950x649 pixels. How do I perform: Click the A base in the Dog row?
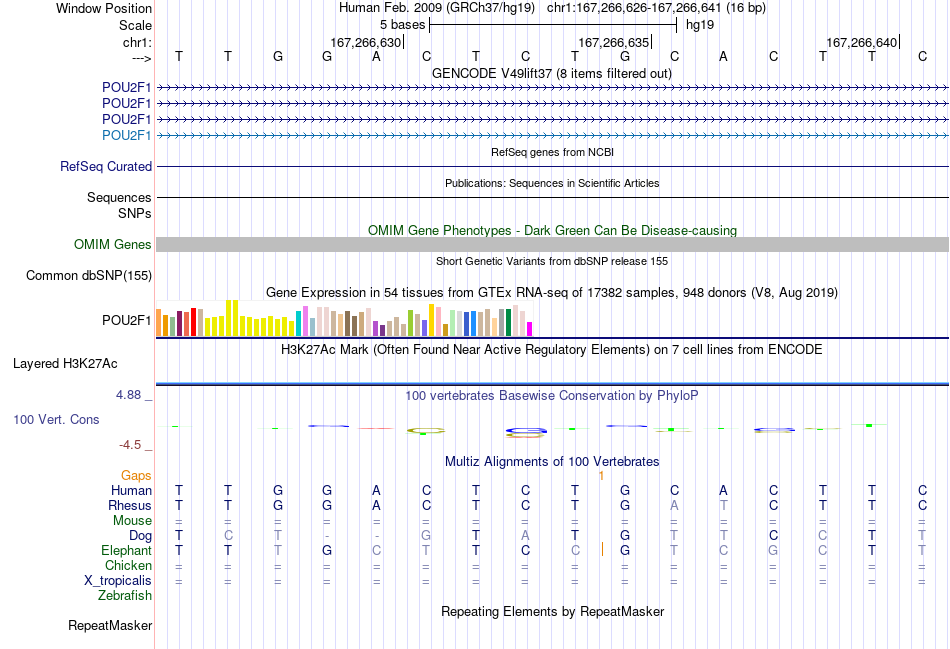[525, 535]
